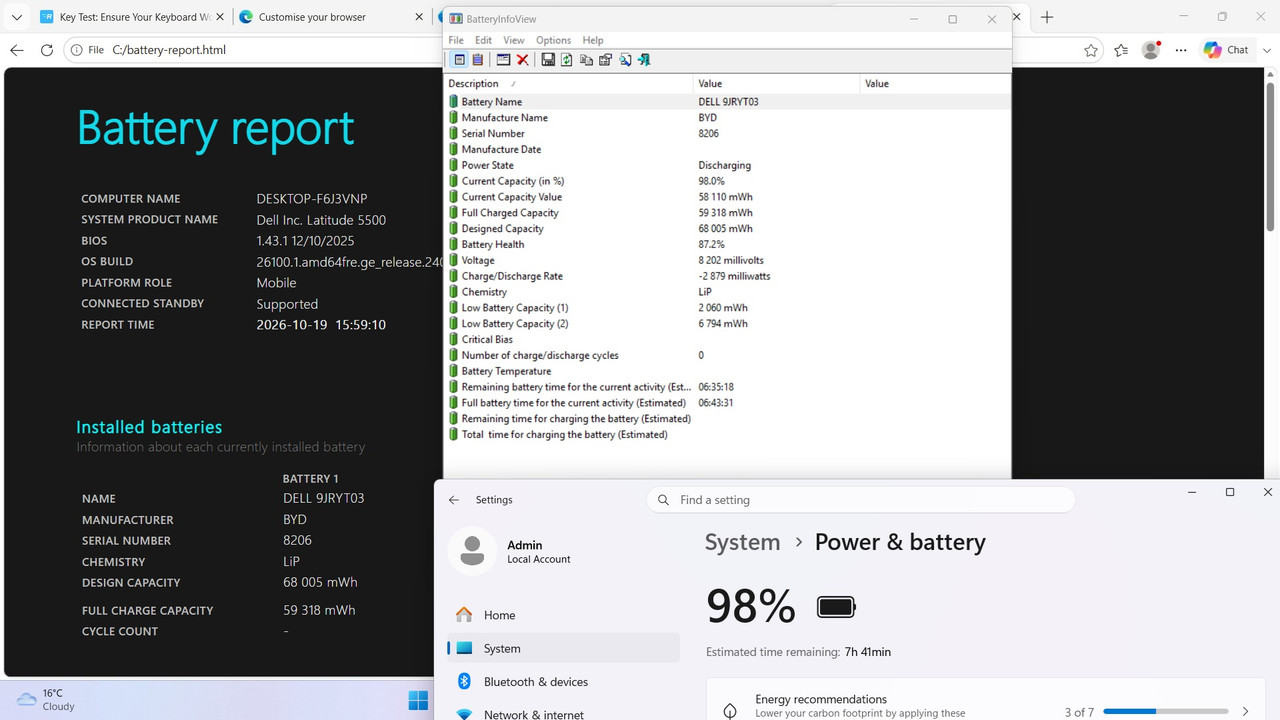The width and height of the screenshot is (1280, 720).
Task: Open the Edge tab actions dropdown chevron
Action: (x=17, y=17)
